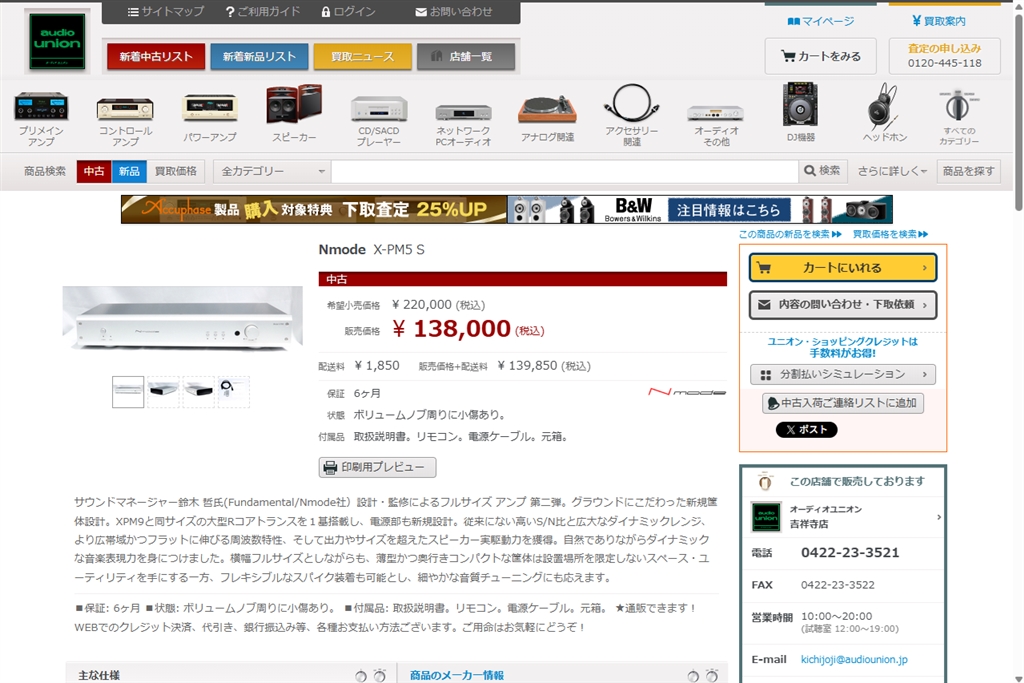The height and width of the screenshot is (683, 1024).
Task: Select the third product thumbnail
Action: coord(199,392)
